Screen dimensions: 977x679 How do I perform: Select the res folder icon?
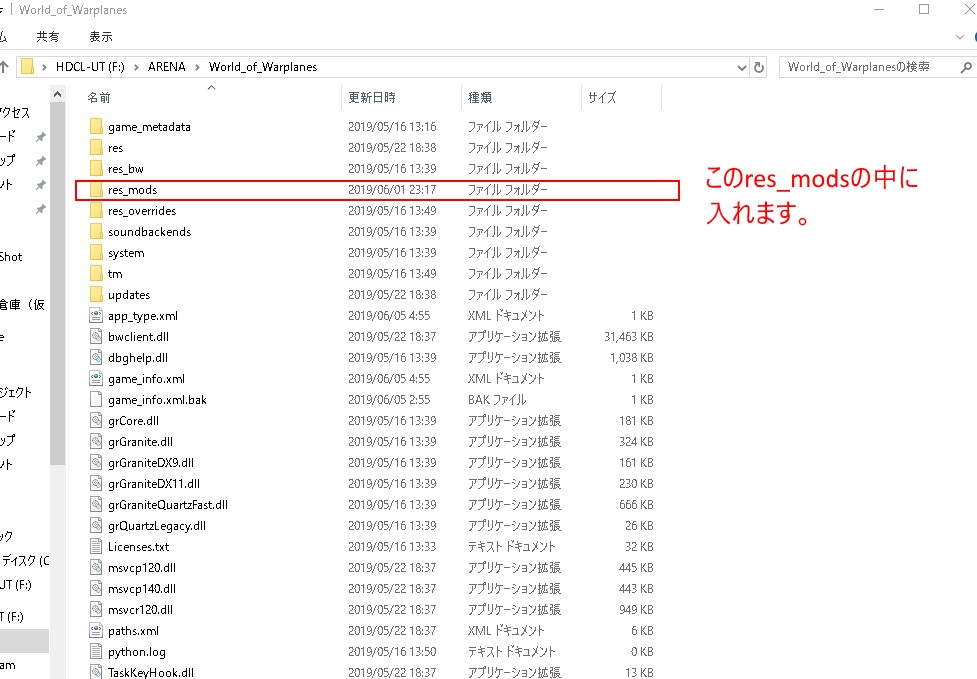point(96,148)
